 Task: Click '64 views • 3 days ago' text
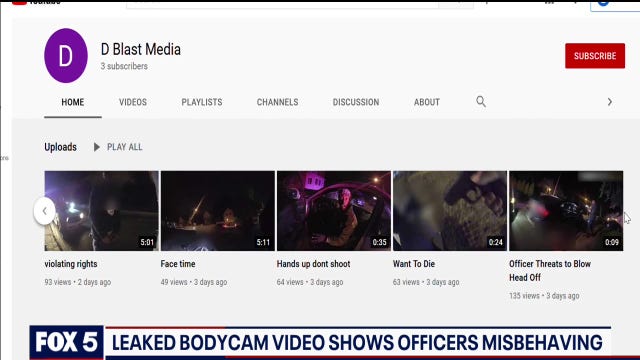pos(310,282)
